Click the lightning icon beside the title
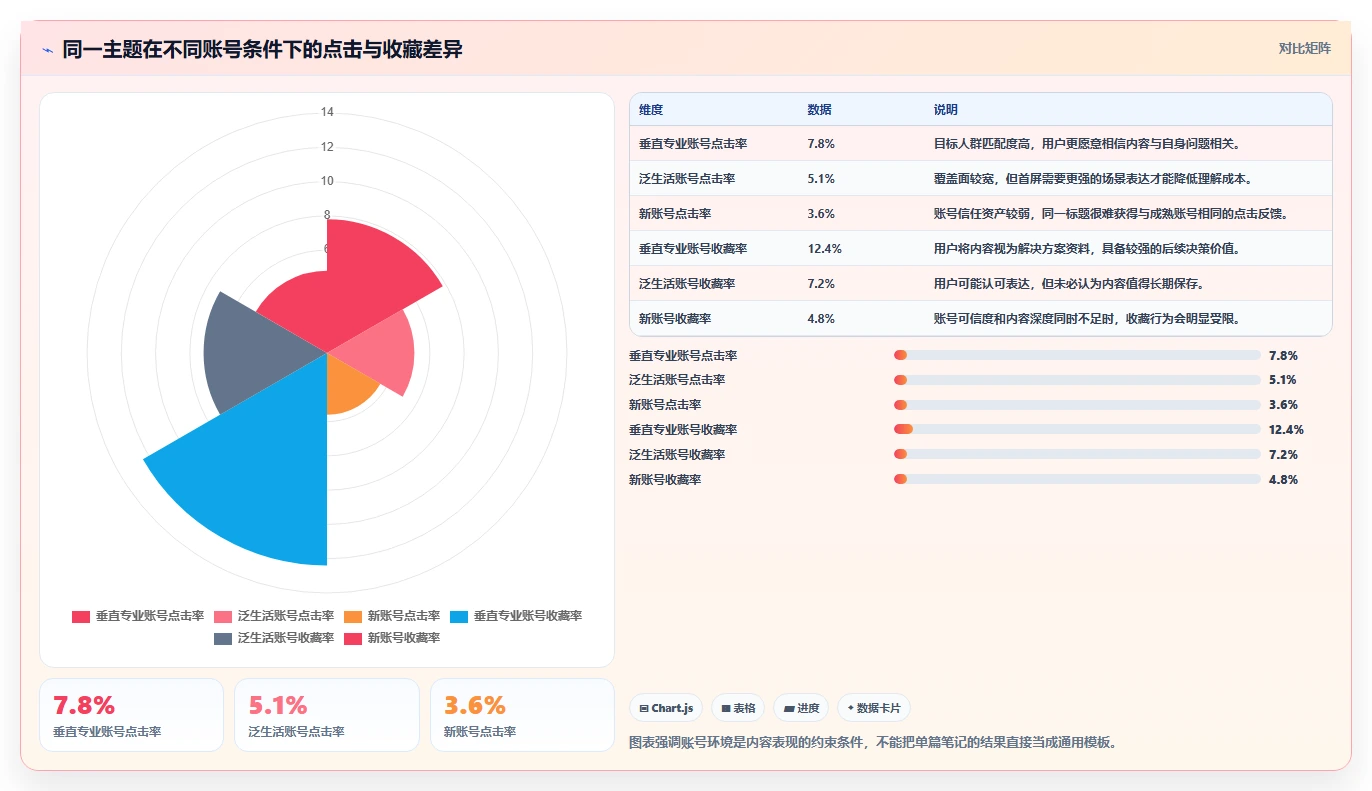The image size is (1372, 791). [x=47, y=49]
